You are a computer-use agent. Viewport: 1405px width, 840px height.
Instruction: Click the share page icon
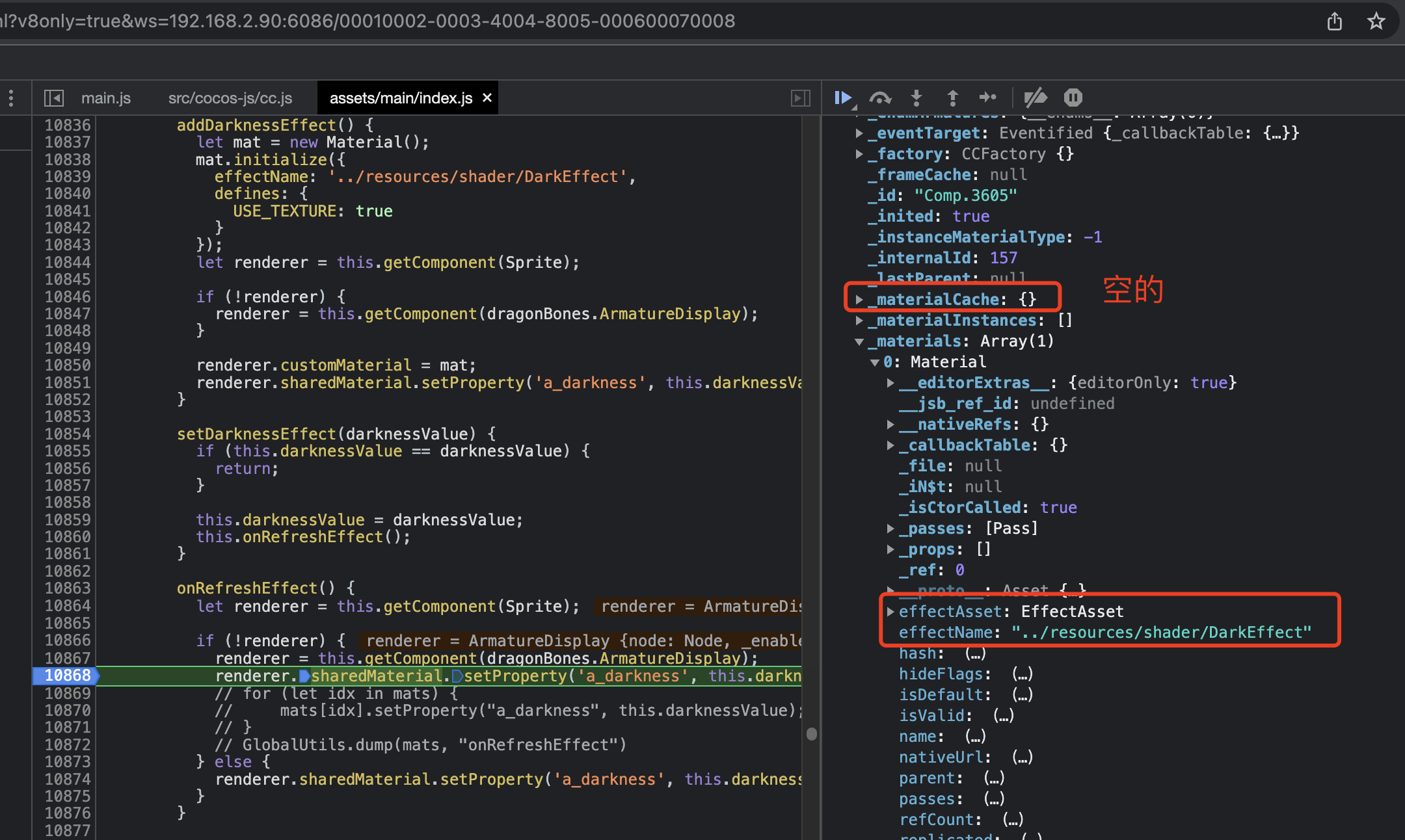click(x=1334, y=21)
